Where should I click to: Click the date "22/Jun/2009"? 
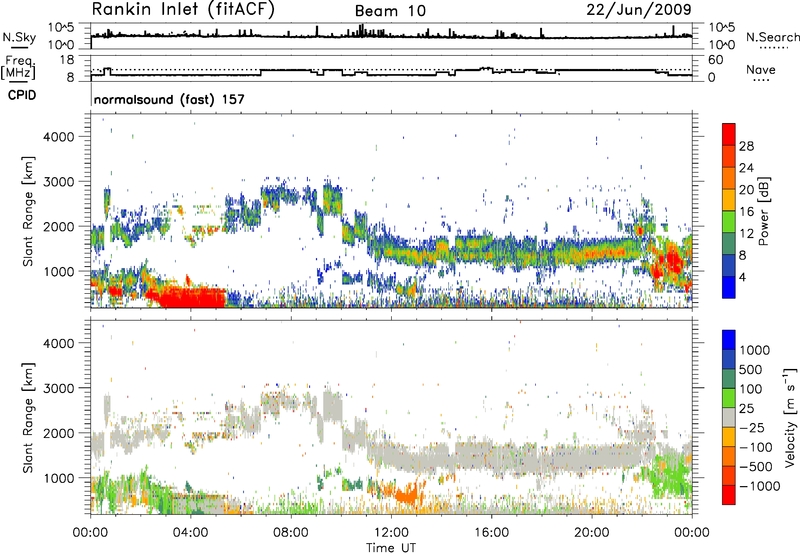639,9
